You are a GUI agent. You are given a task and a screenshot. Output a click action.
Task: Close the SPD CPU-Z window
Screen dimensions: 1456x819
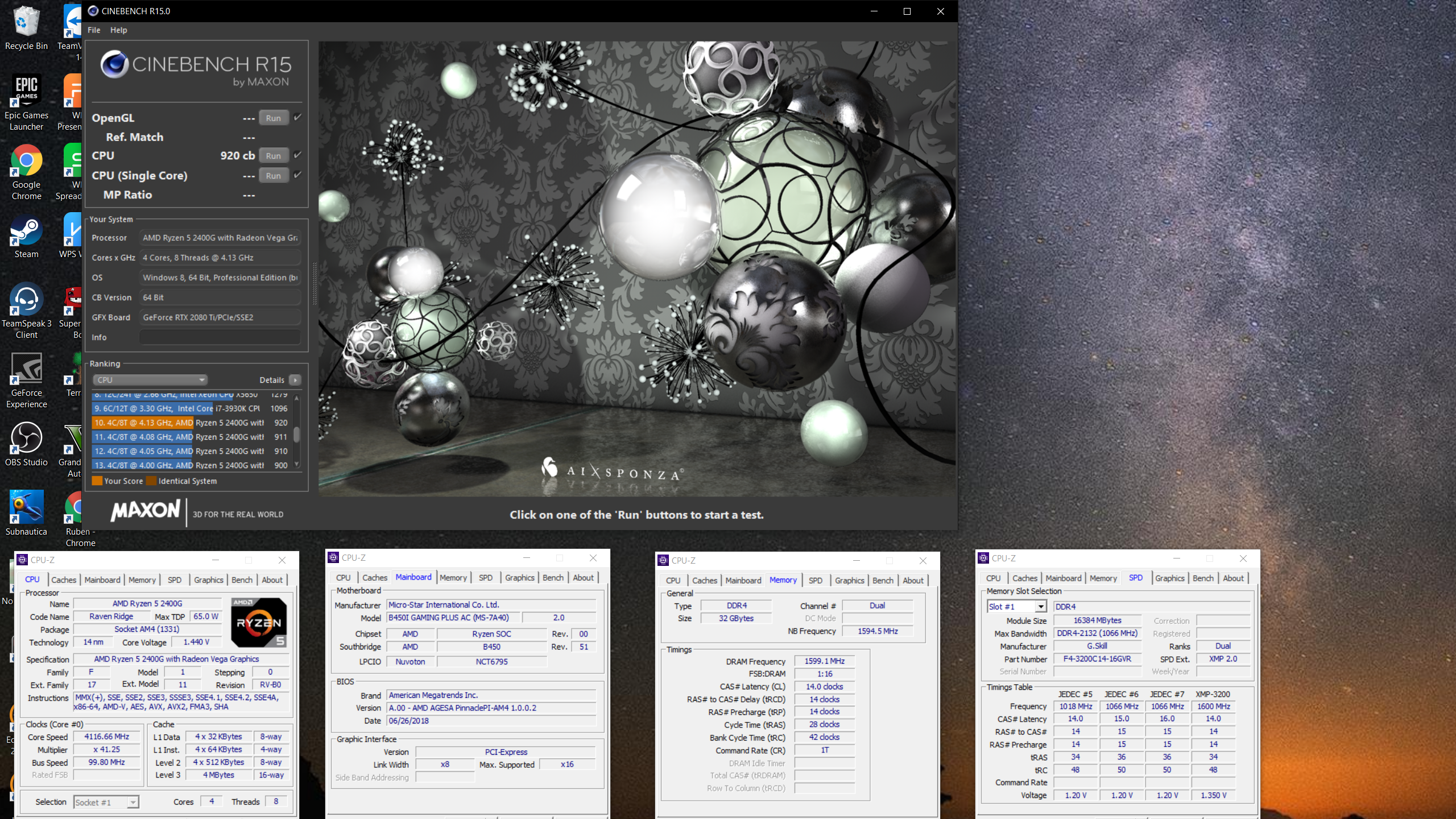point(1243,559)
